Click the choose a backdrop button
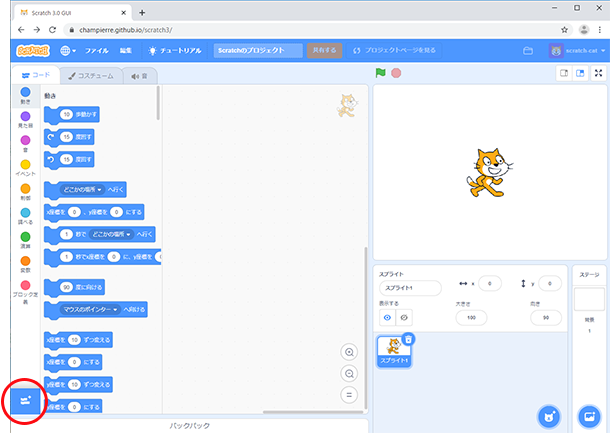The width and height of the screenshot is (610, 433). [x=589, y=417]
